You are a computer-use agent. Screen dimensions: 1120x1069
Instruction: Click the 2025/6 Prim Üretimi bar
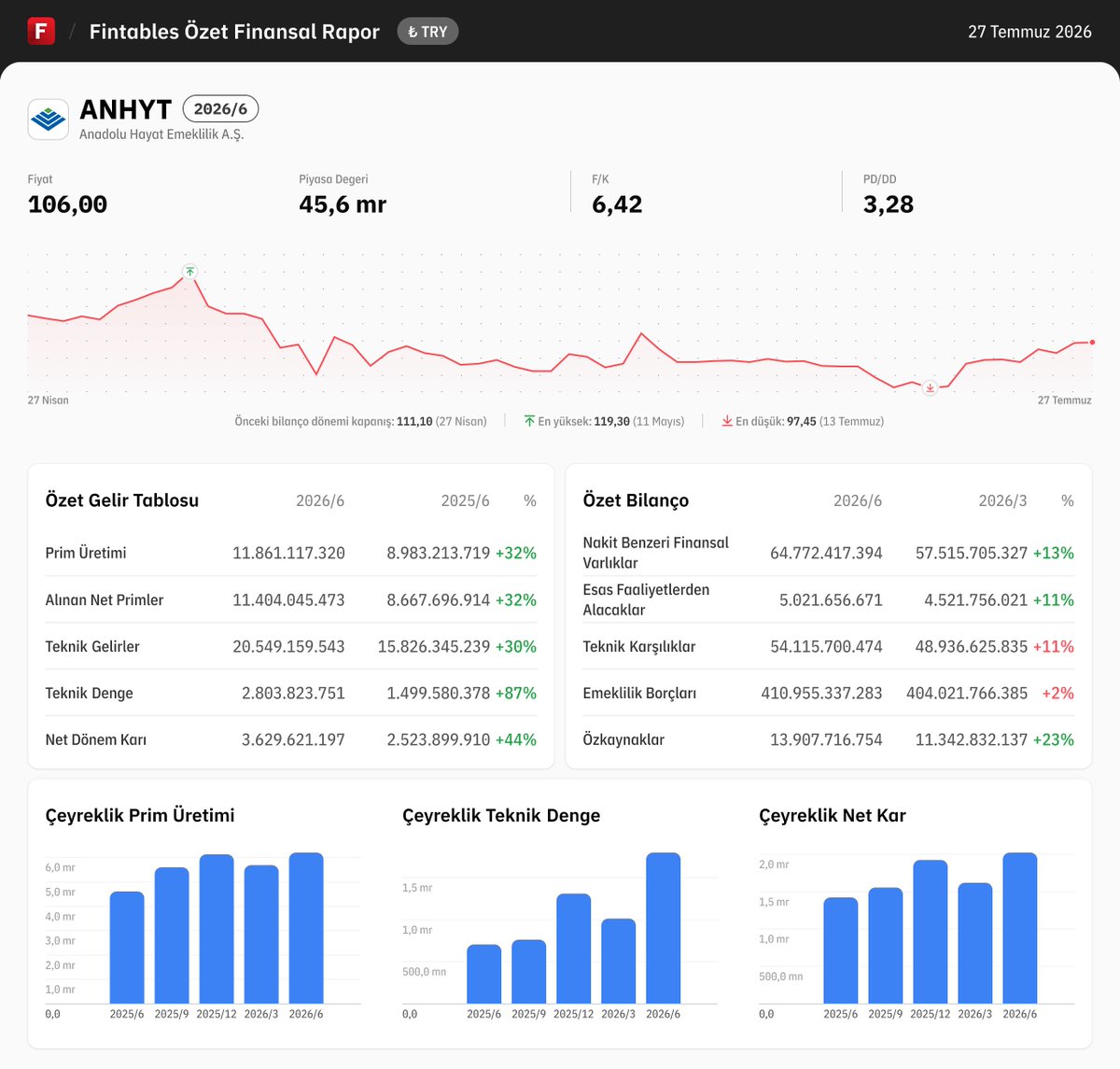(x=127, y=948)
